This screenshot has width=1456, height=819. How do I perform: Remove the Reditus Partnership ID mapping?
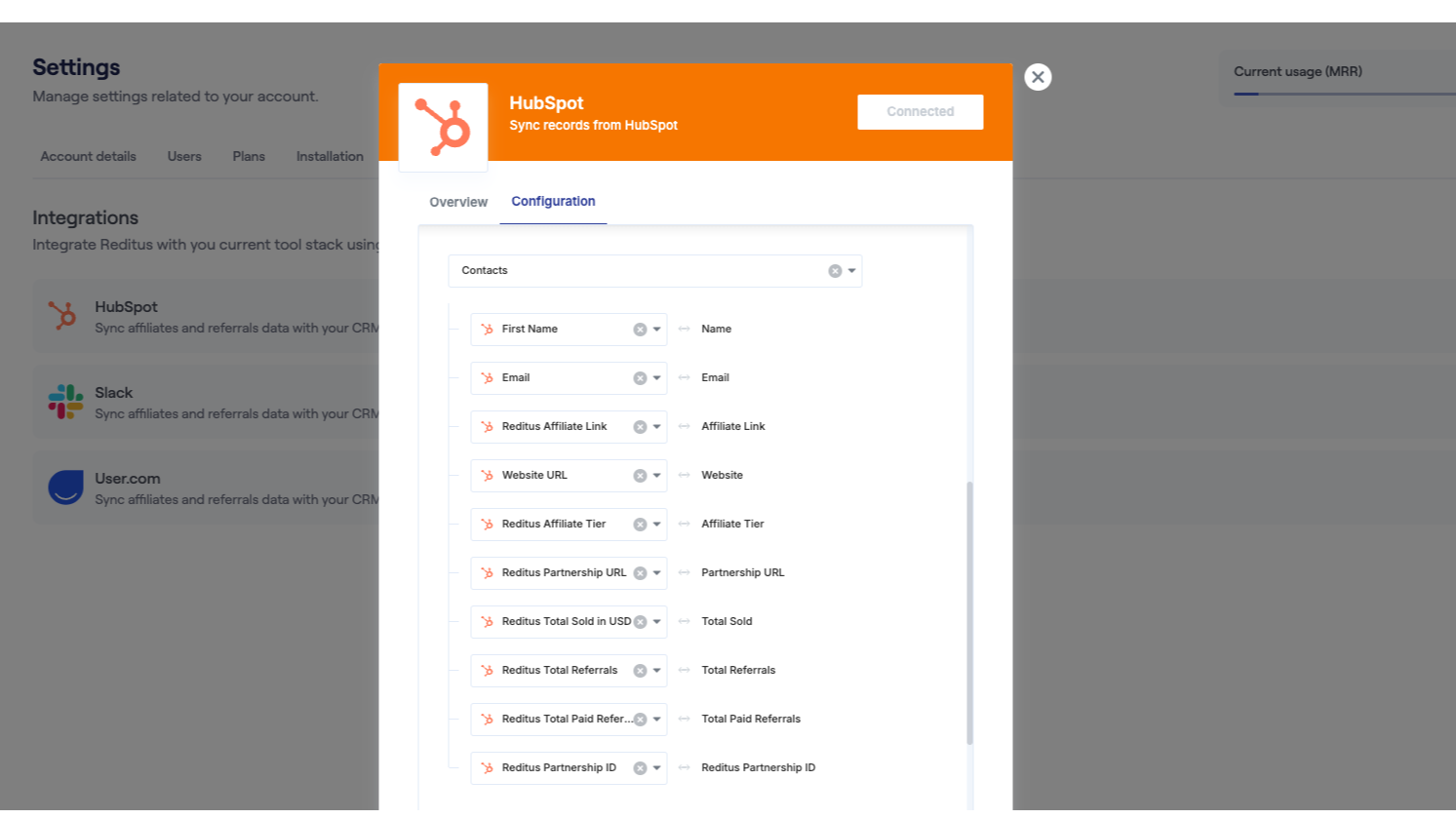coord(640,768)
